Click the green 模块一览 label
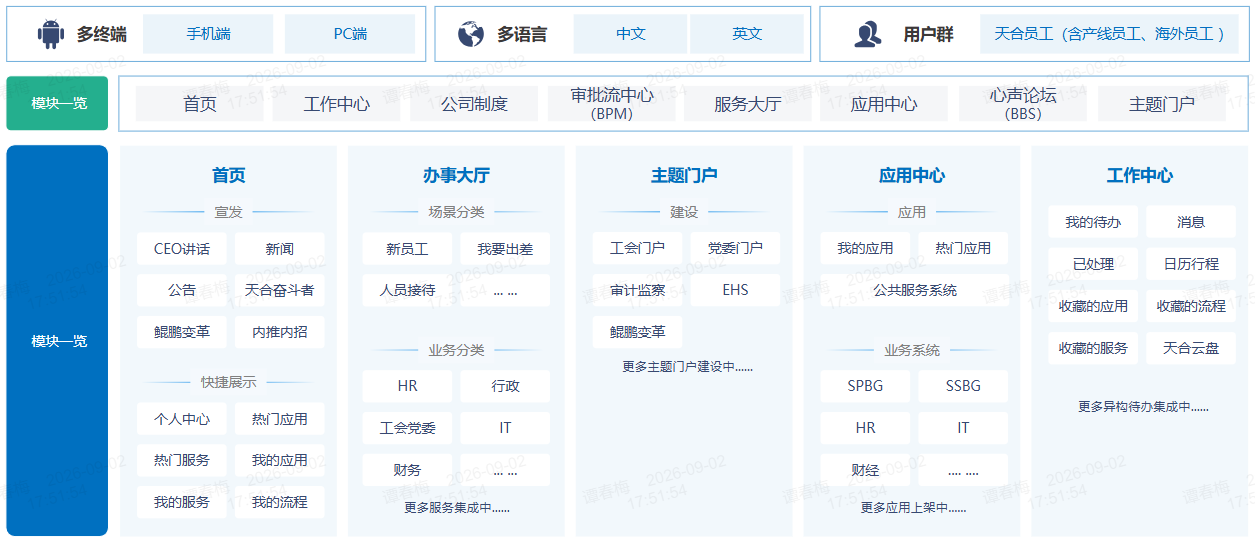 click(x=57, y=103)
